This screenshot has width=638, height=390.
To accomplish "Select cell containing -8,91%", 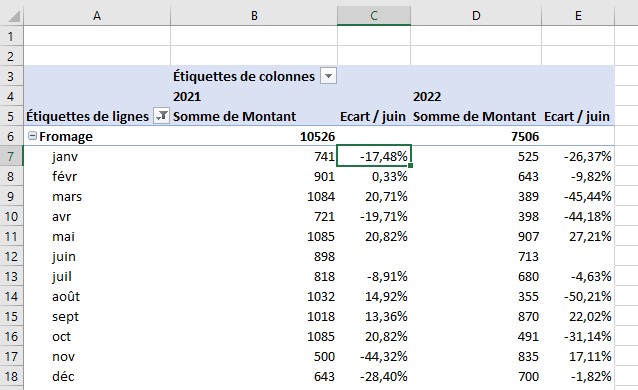I will pos(374,276).
